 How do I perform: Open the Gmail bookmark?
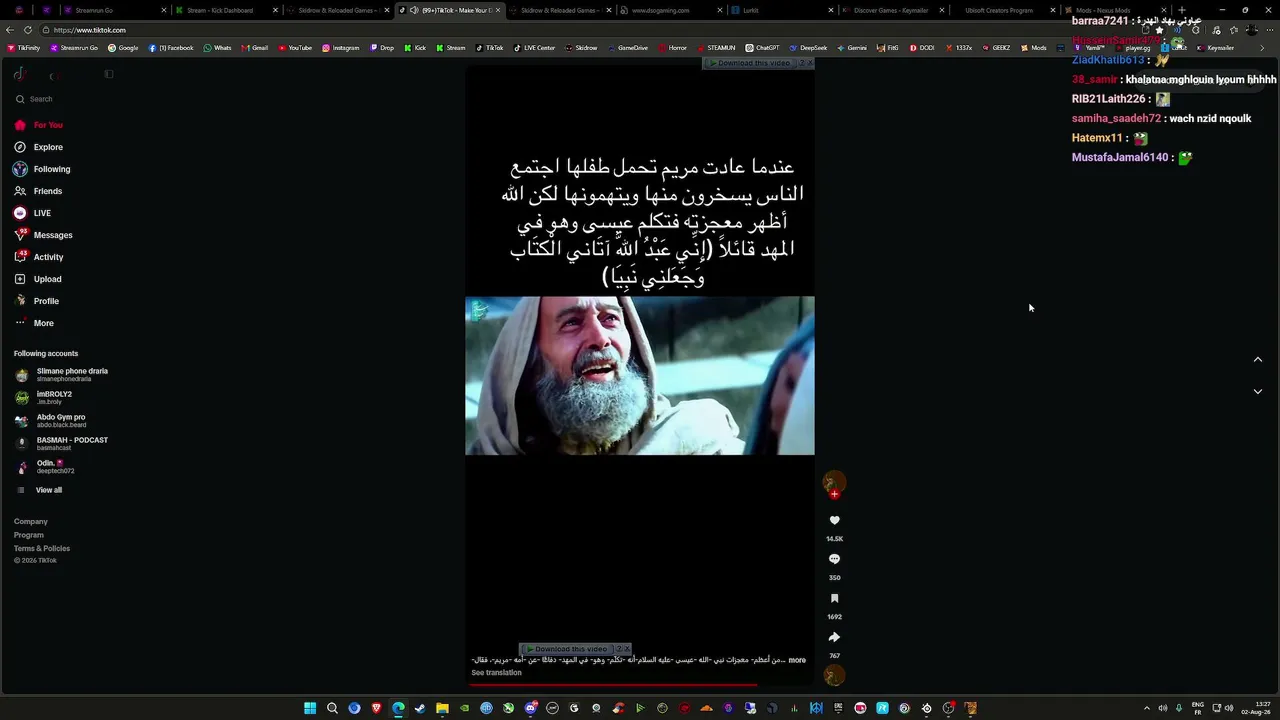tap(254, 48)
